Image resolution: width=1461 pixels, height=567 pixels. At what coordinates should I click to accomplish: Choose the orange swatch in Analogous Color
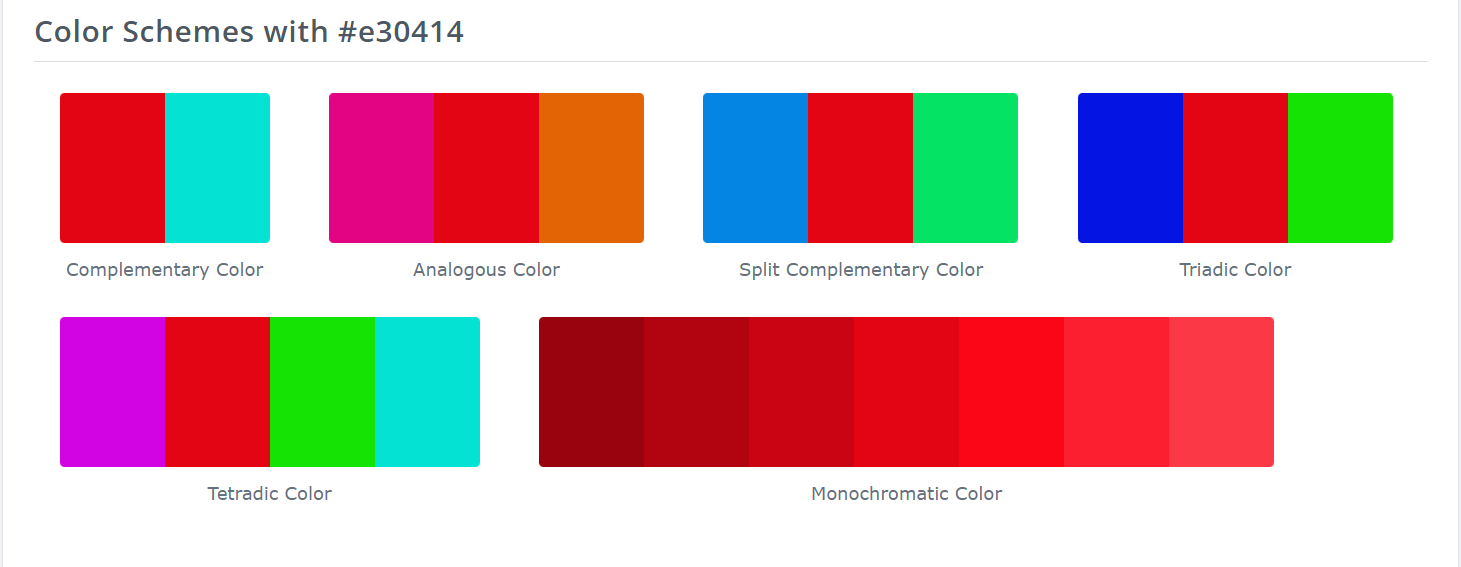click(x=591, y=168)
